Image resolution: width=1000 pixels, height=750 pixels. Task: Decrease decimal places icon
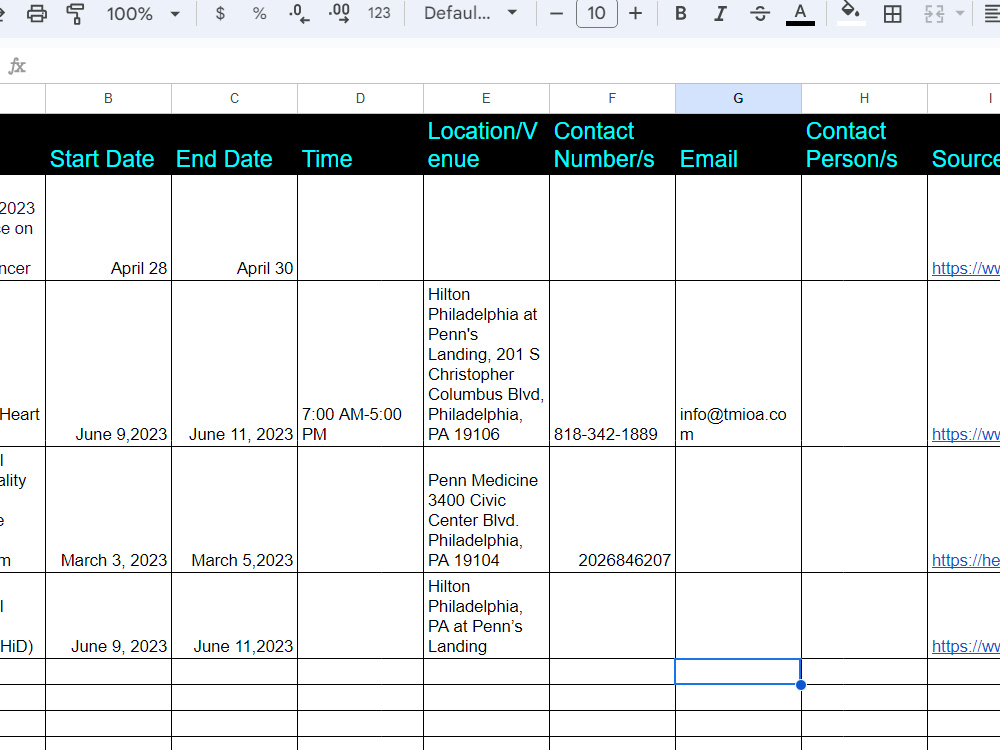tap(298, 13)
